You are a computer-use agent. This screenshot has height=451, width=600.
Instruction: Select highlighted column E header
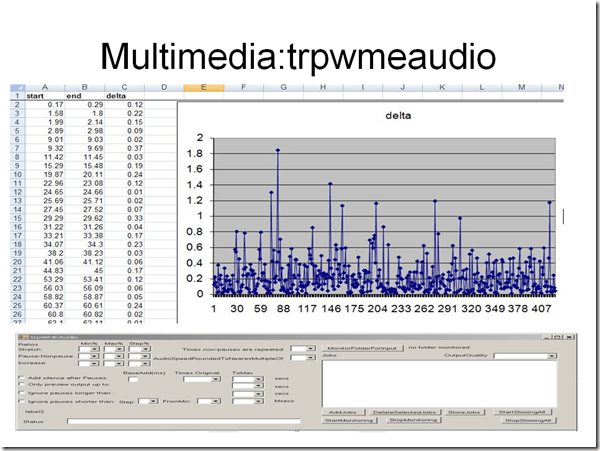[204, 88]
